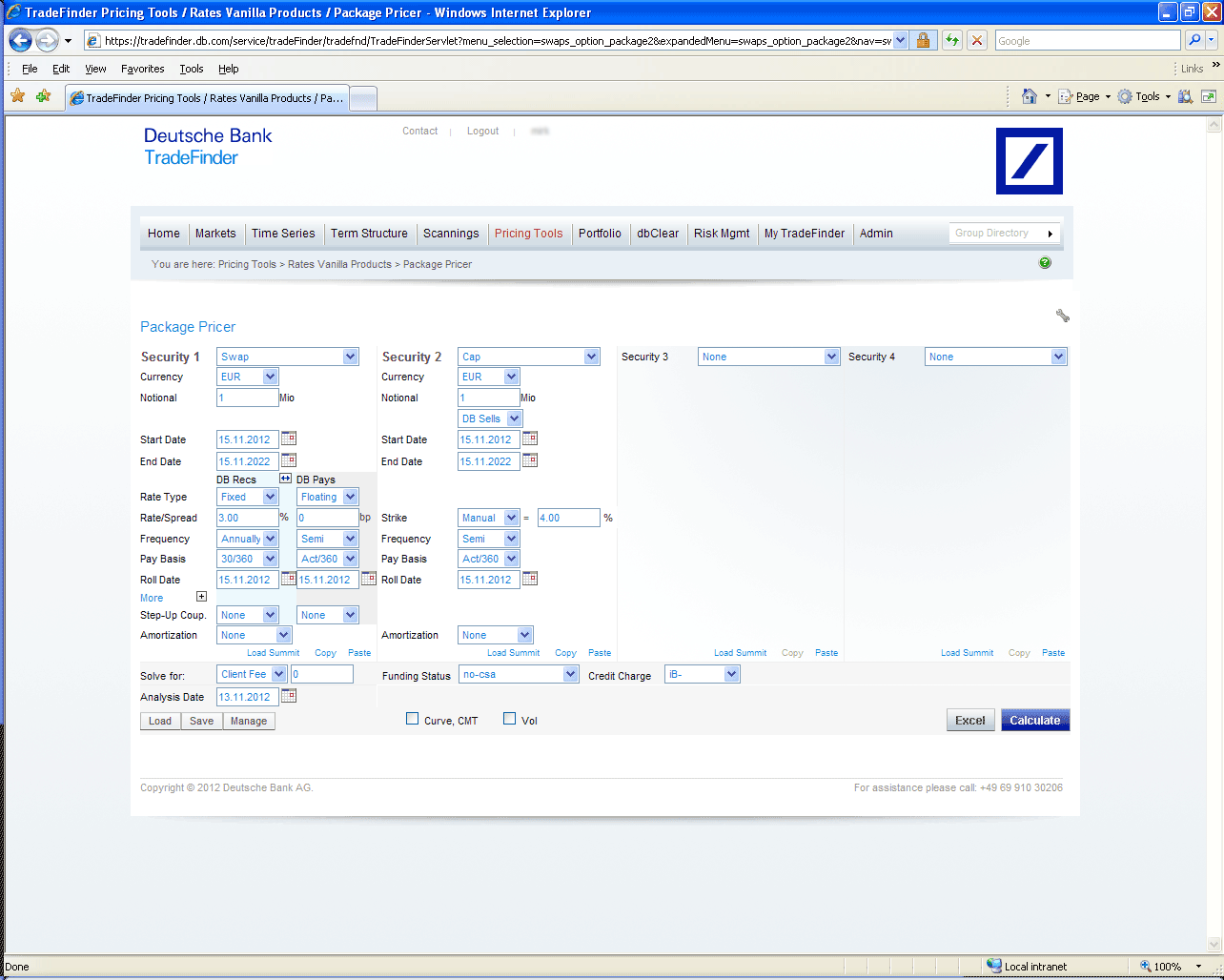Select the Term Structure navigation item
1224x980 pixels.
pos(369,234)
